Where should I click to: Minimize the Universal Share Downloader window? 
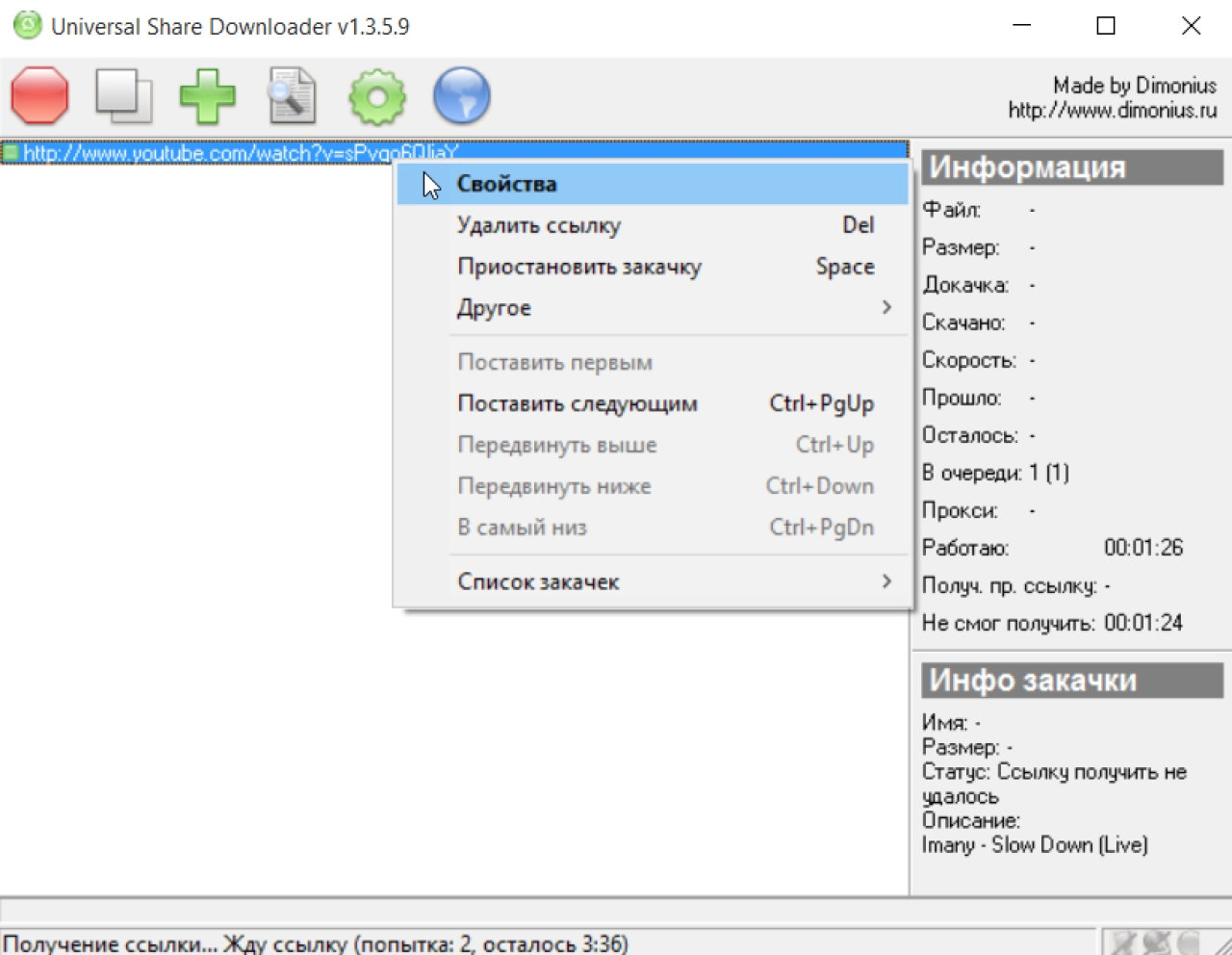[1021, 26]
